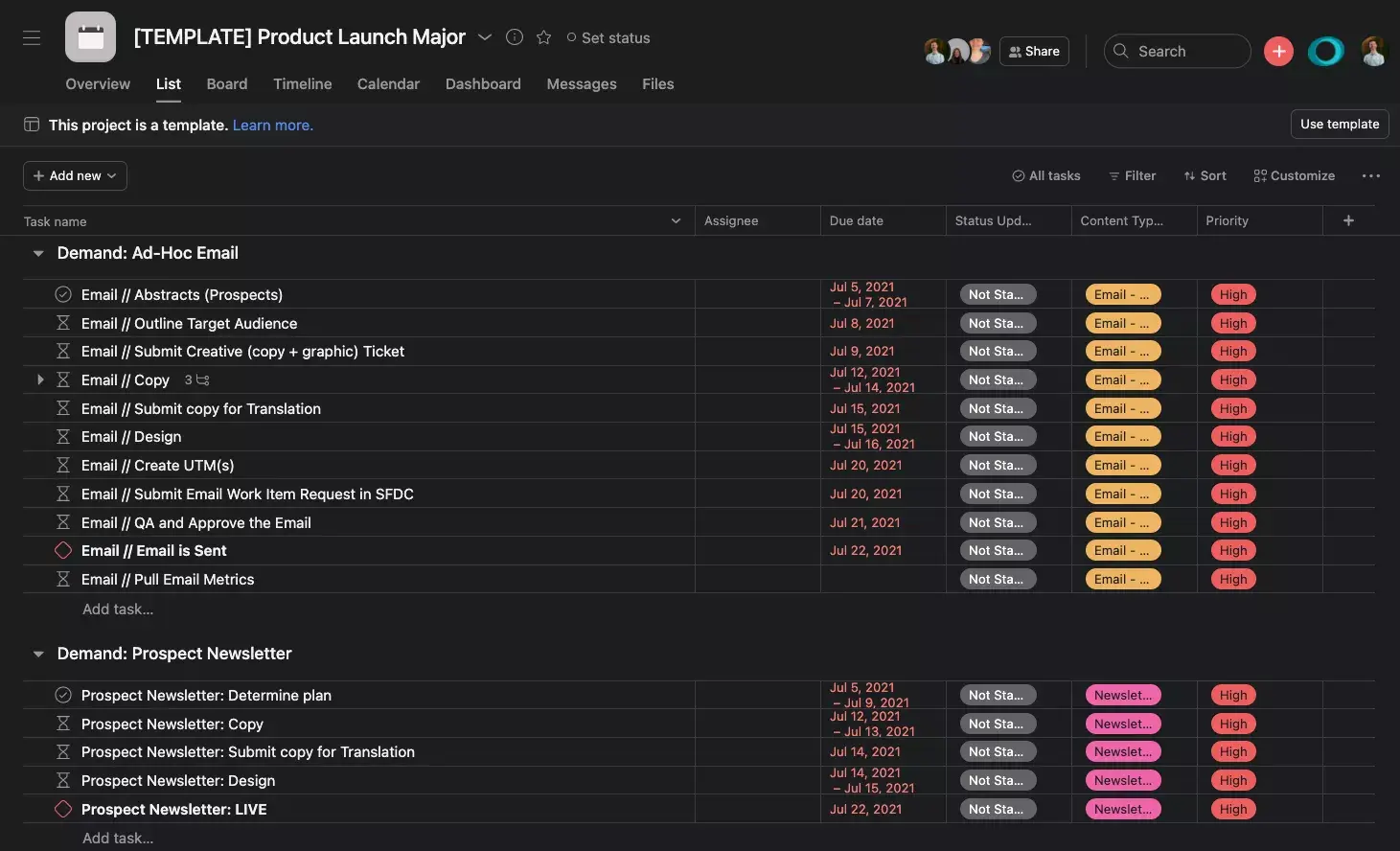Open the Add new dropdown
This screenshot has height=851, width=1400.
[x=75, y=176]
